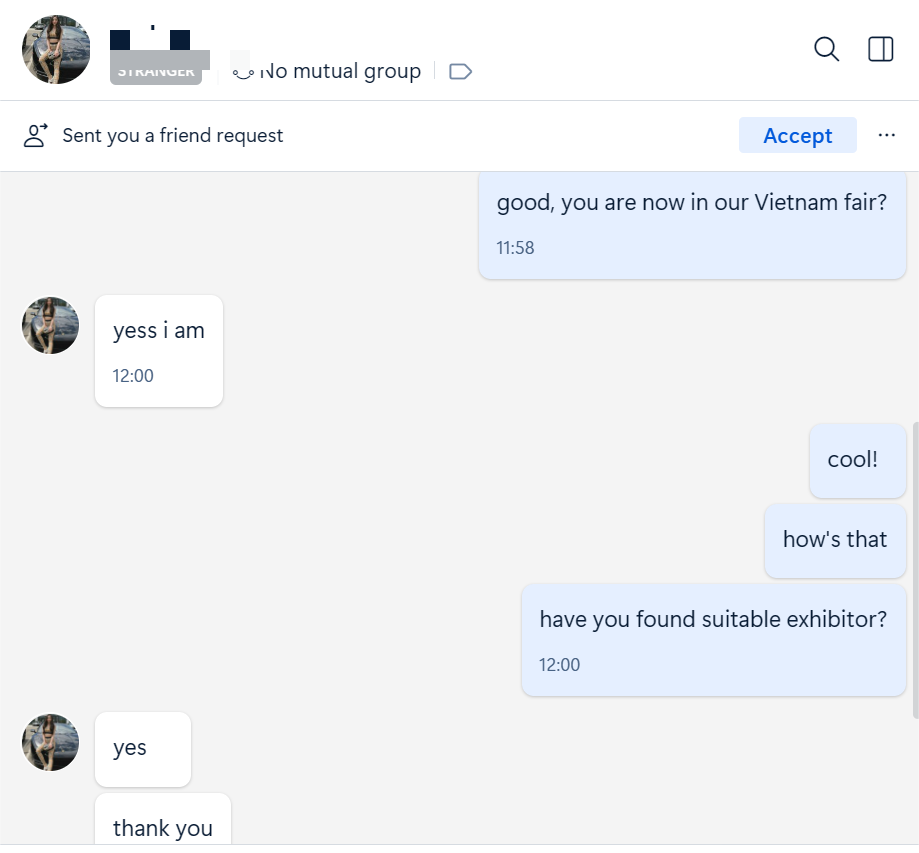
Task: Click the friend request person icon
Action: [36, 136]
